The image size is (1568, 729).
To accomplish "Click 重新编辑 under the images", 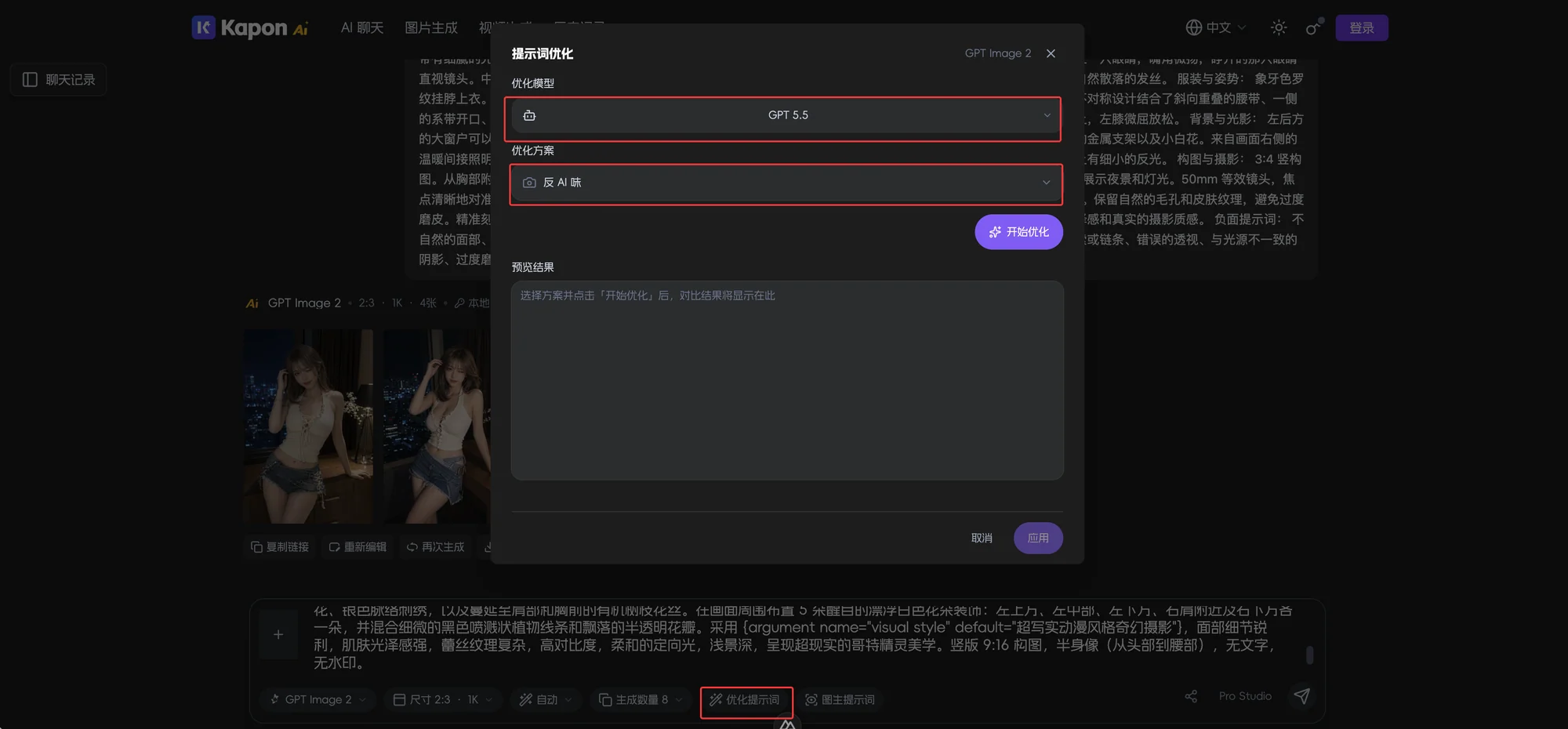I will coord(358,546).
